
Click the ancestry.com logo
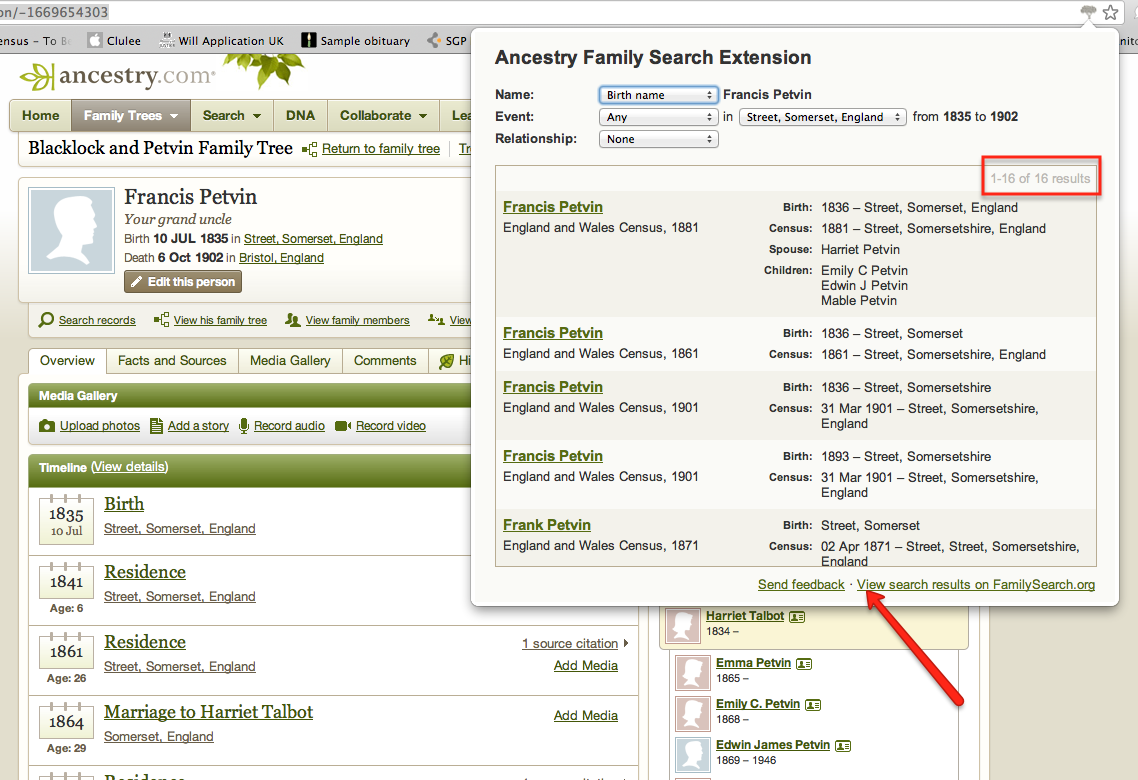(118, 75)
